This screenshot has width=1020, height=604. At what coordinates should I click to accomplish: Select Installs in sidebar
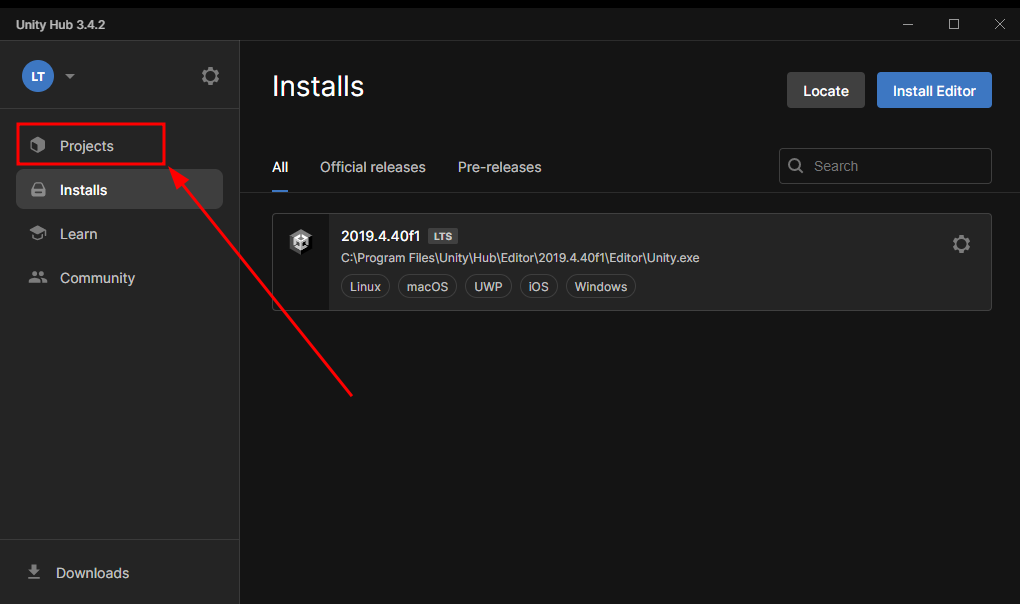point(119,189)
